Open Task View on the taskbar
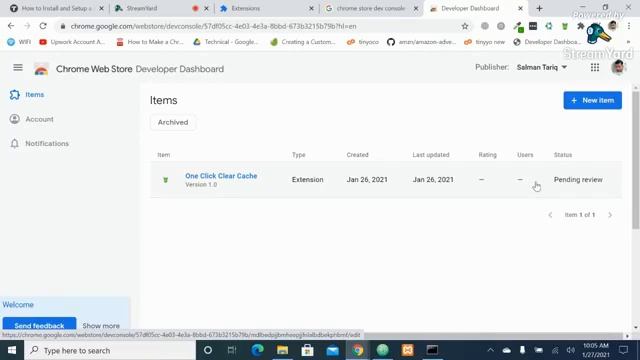 coord(232,350)
